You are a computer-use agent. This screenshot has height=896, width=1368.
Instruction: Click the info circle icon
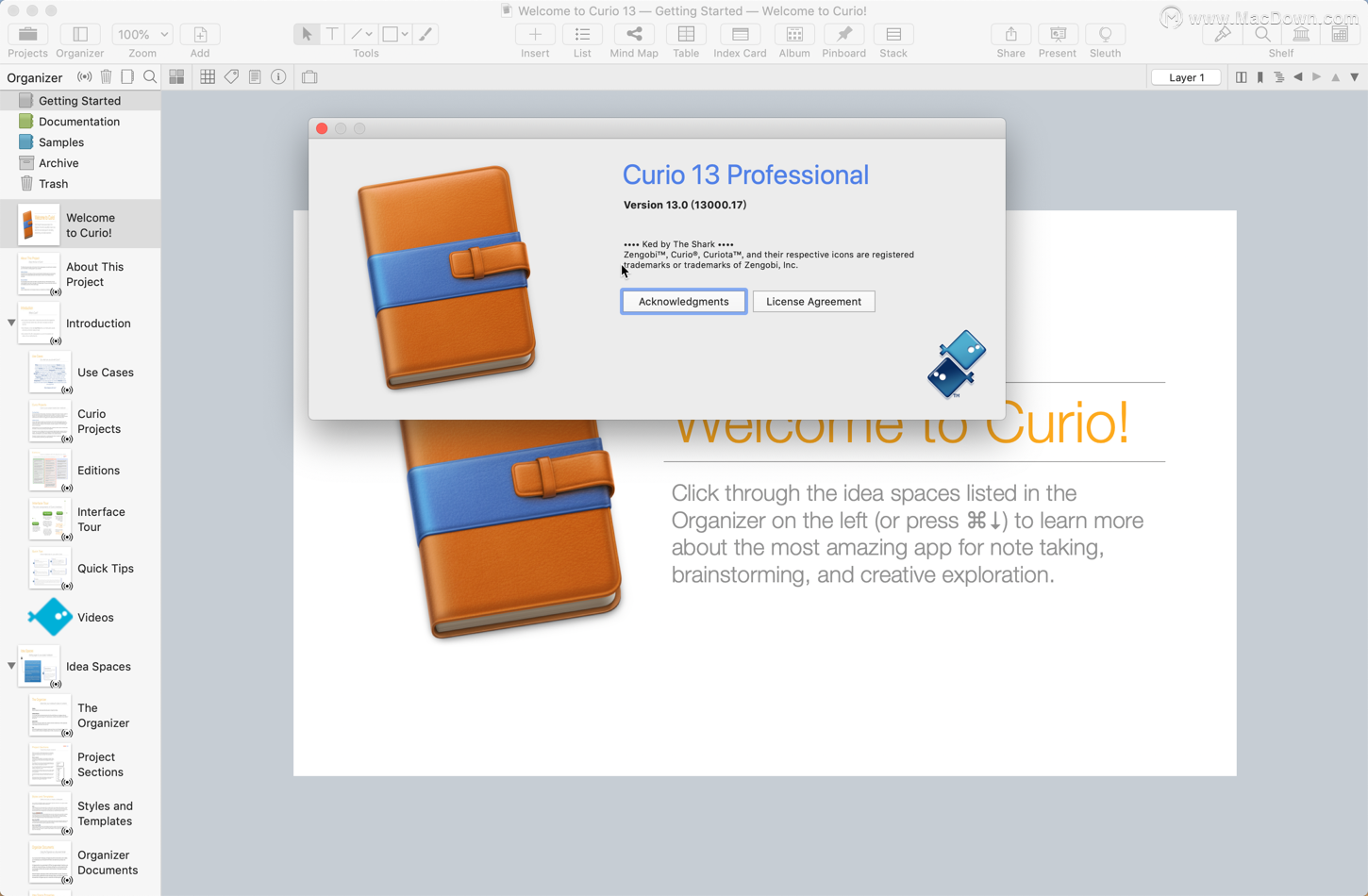click(278, 77)
